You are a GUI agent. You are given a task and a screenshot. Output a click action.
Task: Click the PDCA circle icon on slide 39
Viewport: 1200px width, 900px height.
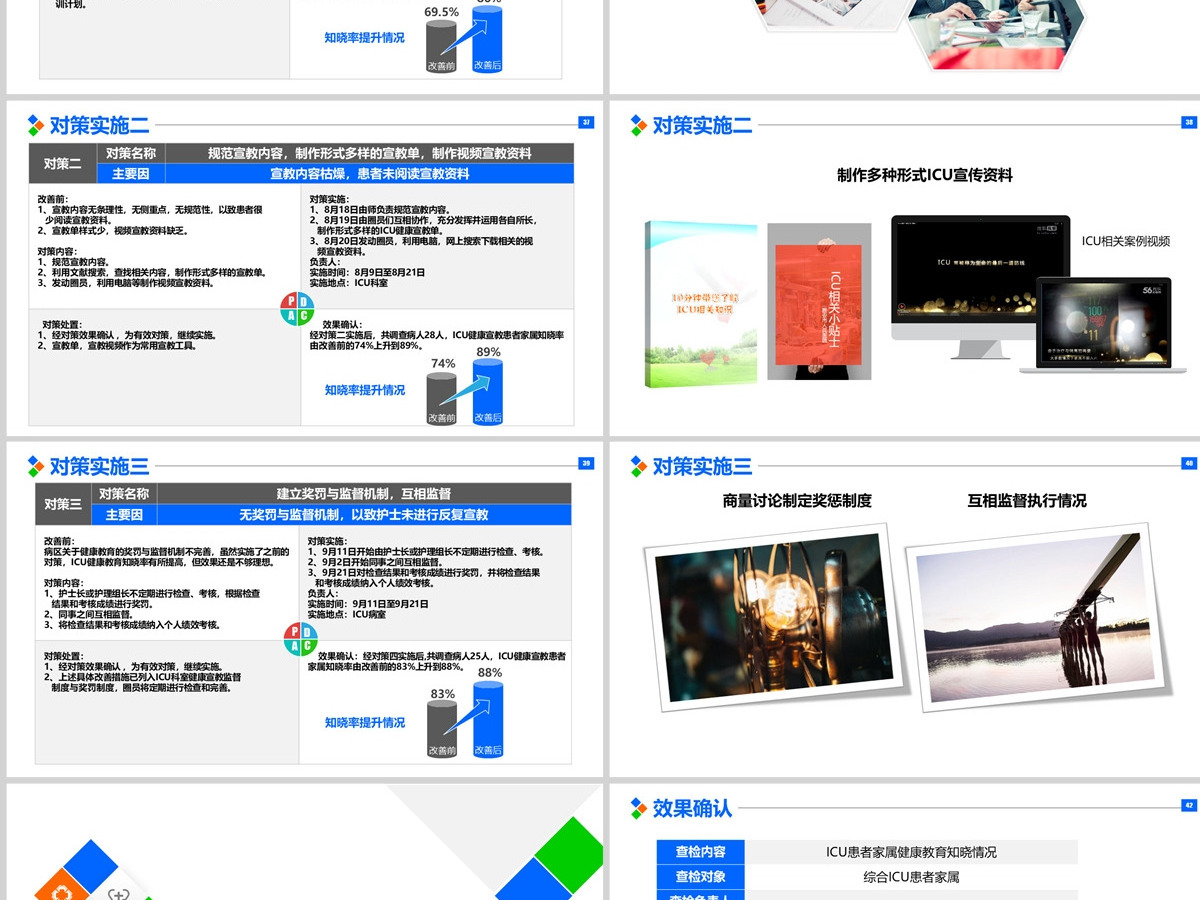pyautogui.click(x=300, y=638)
